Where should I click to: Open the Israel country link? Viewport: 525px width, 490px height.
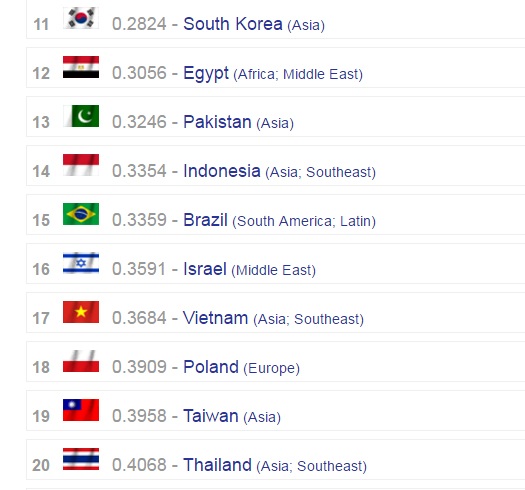pyautogui.click(x=205, y=269)
